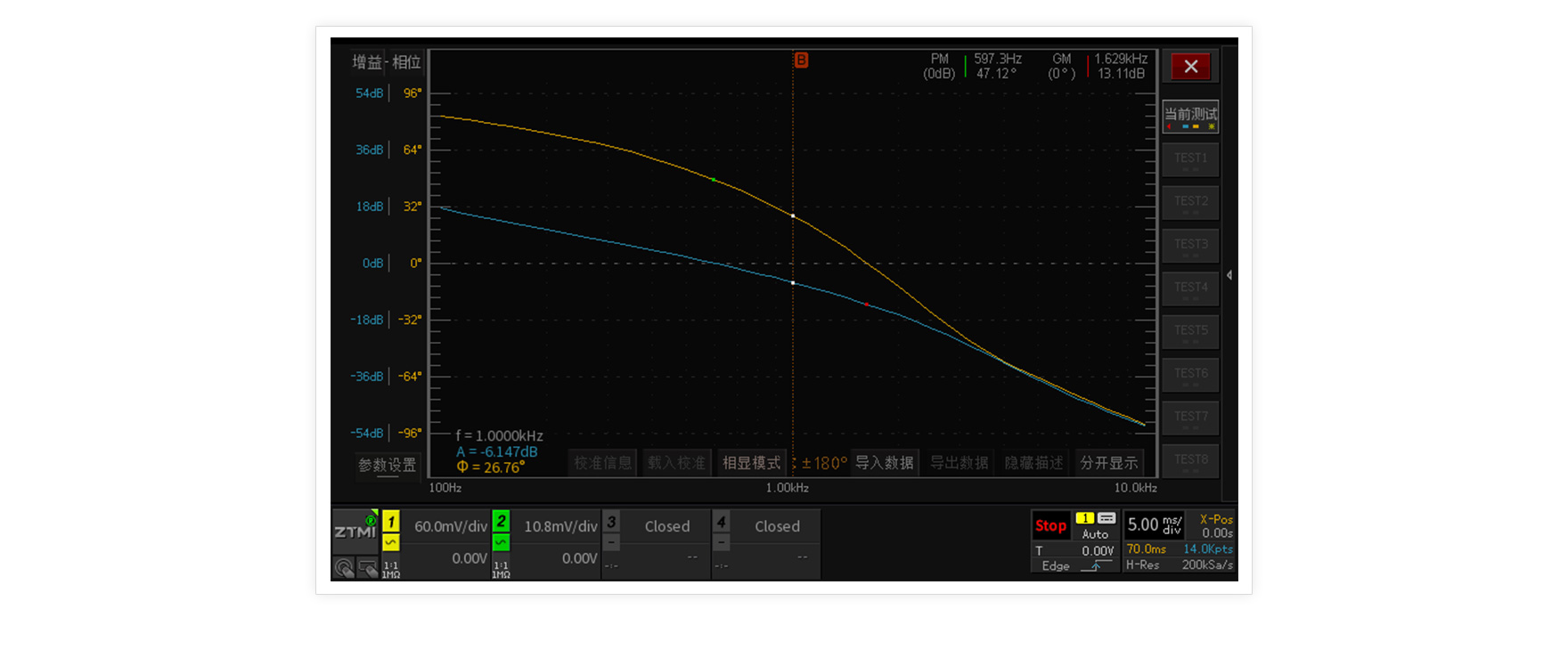
Task: Tap the touch gesture icon below ZTMI
Action: pyautogui.click(x=344, y=567)
